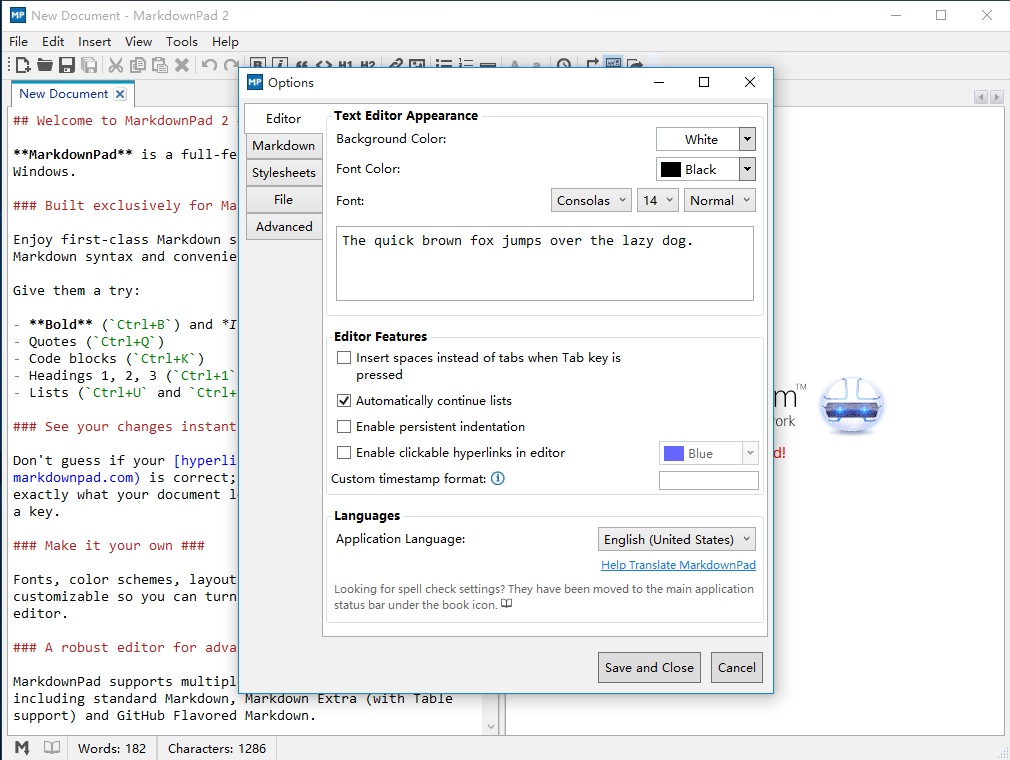This screenshot has width=1010, height=760.
Task: Enable Insert spaces instead of tabs checkbox
Action: [x=344, y=358]
